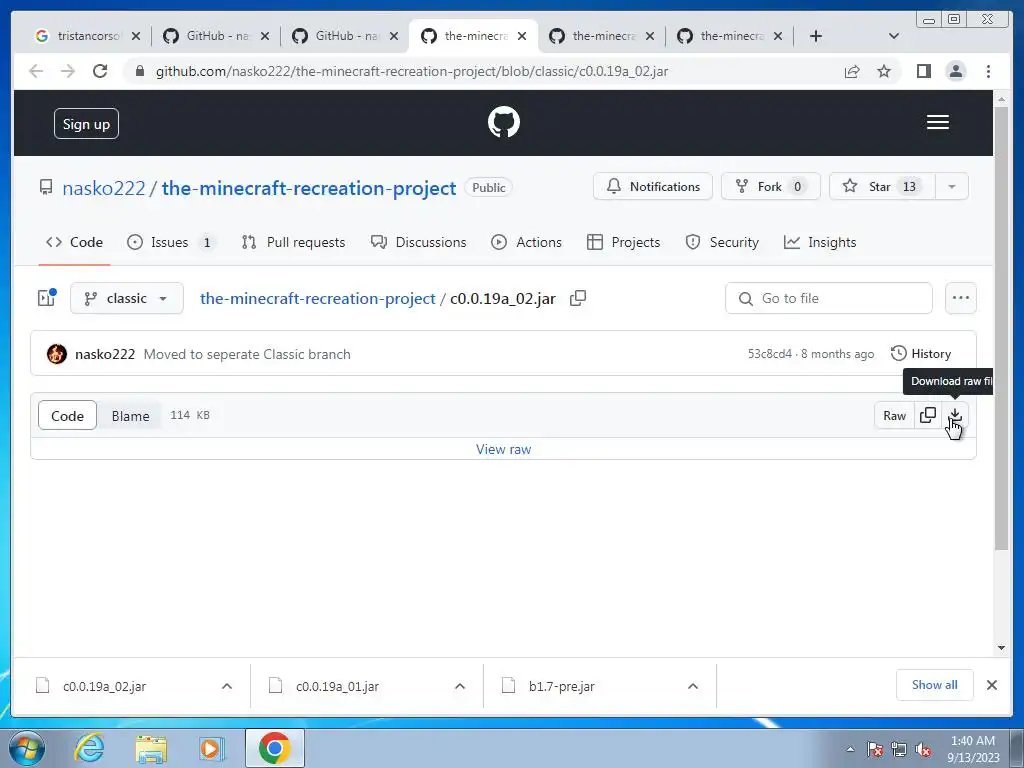Open Windows Explorer from taskbar
The width and height of the screenshot is (1024, 768).
(x=151, y=748)
